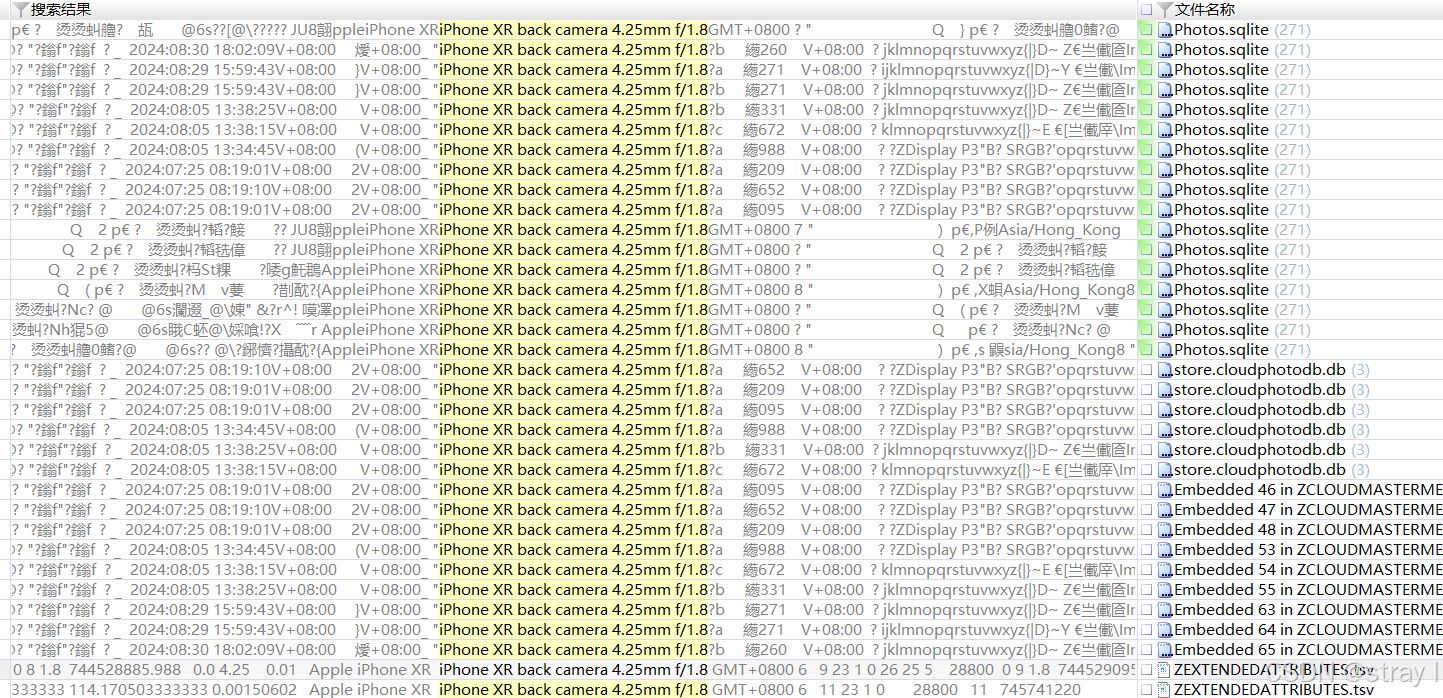Viewport: 1443px width, 698px height.
Task: Check Photos.sqlite box in 13:38:25 row
Action: click(x=1146, y=110)
